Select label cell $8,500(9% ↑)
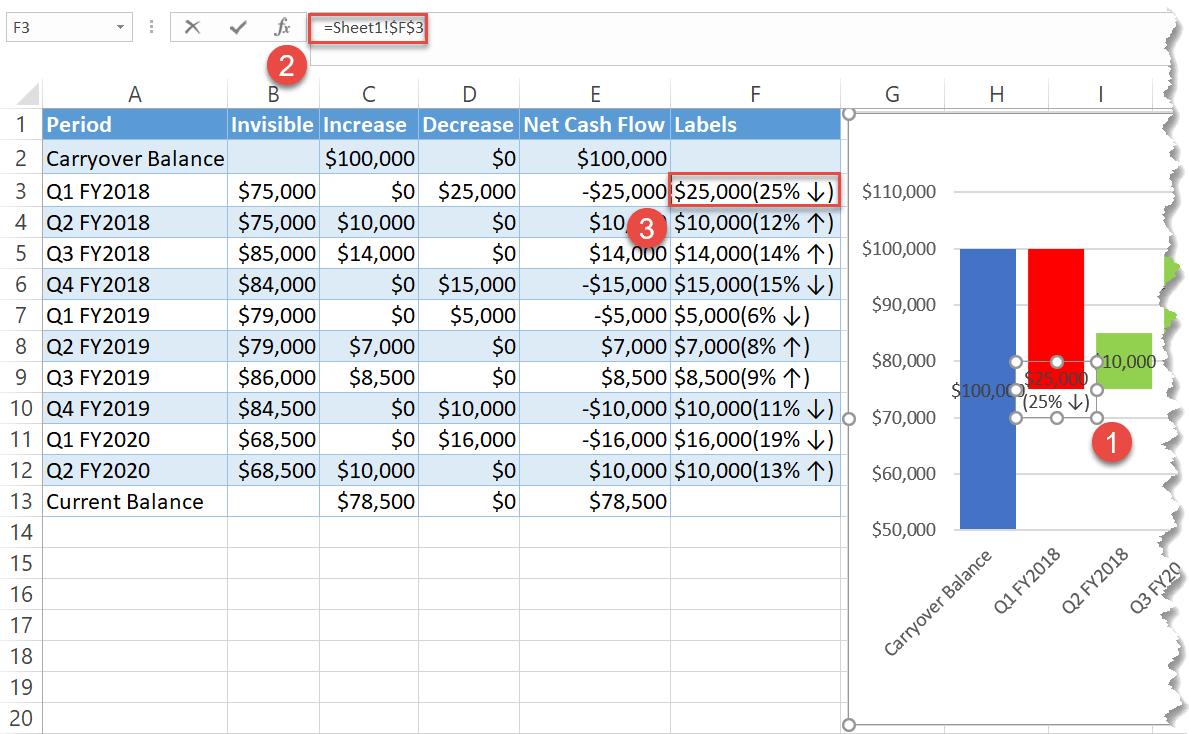This screenshot has width=1189, height=734. 755,377
